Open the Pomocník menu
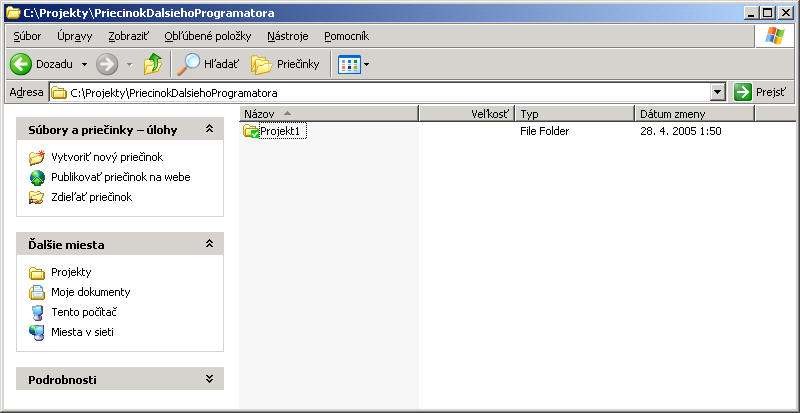Viewport: 800px width, 413px height. click(x=346, y=36)
